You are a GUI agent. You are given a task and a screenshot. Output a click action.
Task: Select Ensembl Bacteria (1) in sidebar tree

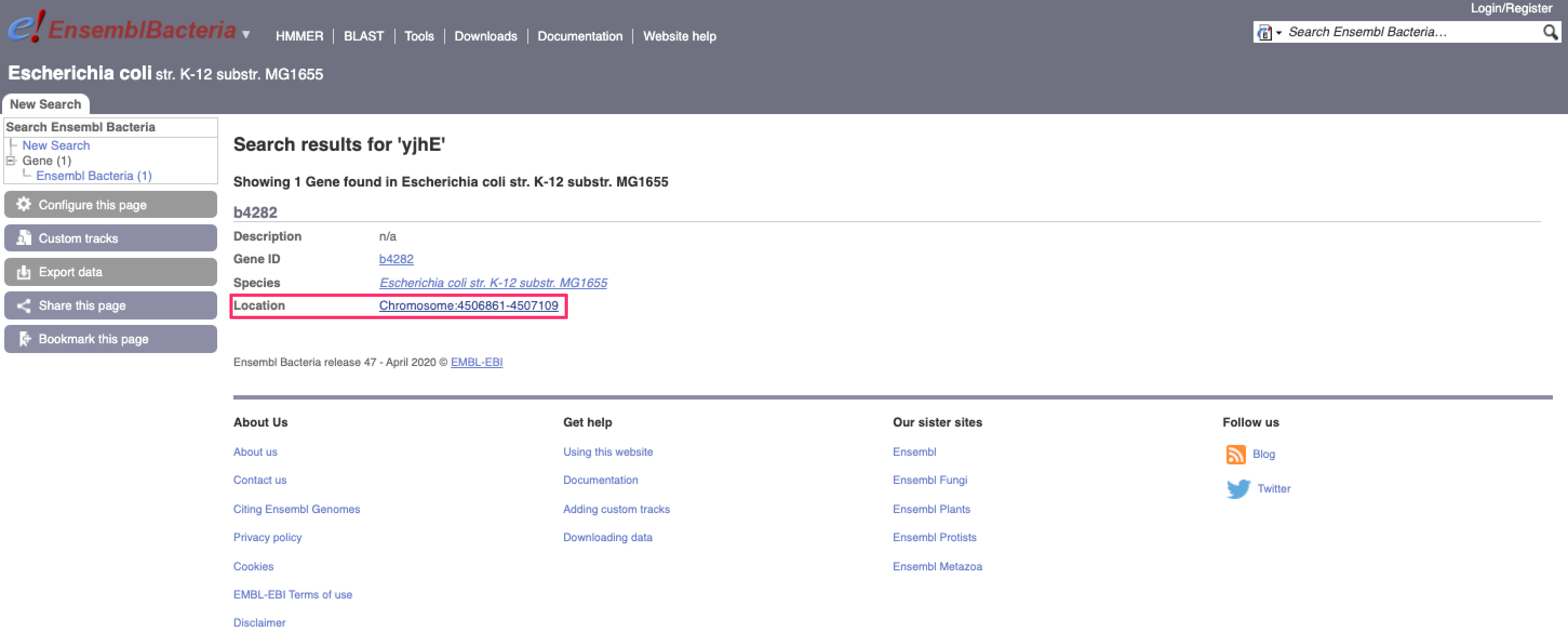pos(93,176)
